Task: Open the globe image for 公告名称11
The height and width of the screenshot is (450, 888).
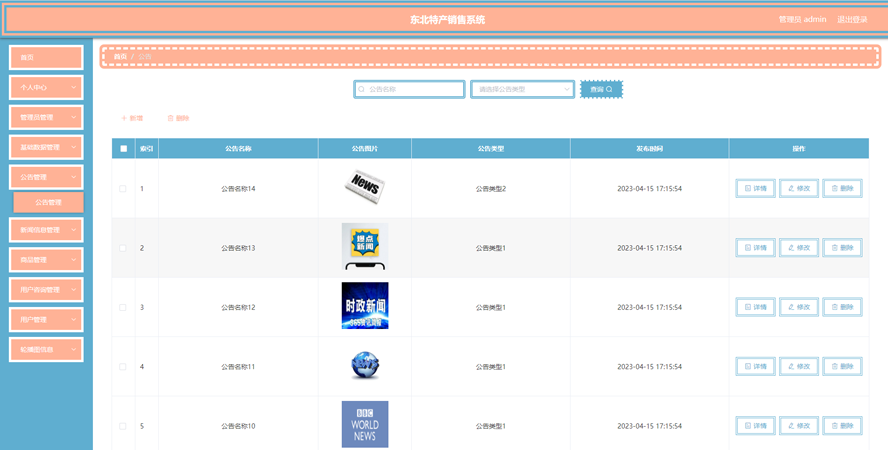Action: pyautogui.click(x=365, y=366)
